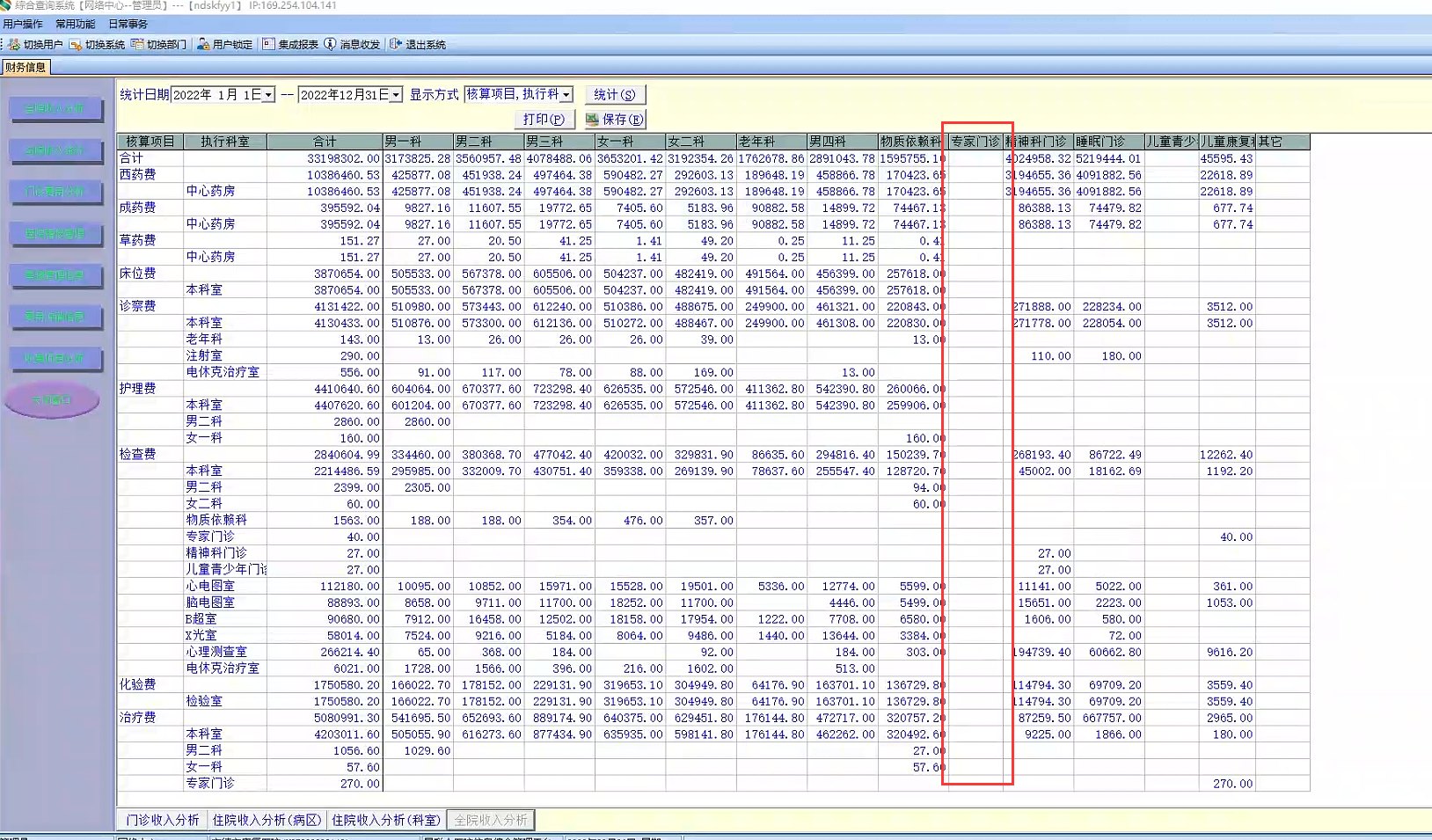The height and width of the screenshot is (840, 1432).
Task: Switch to the 住院收入分析(科室) tab
Action: pyautogui.click(x=385, y=820)
